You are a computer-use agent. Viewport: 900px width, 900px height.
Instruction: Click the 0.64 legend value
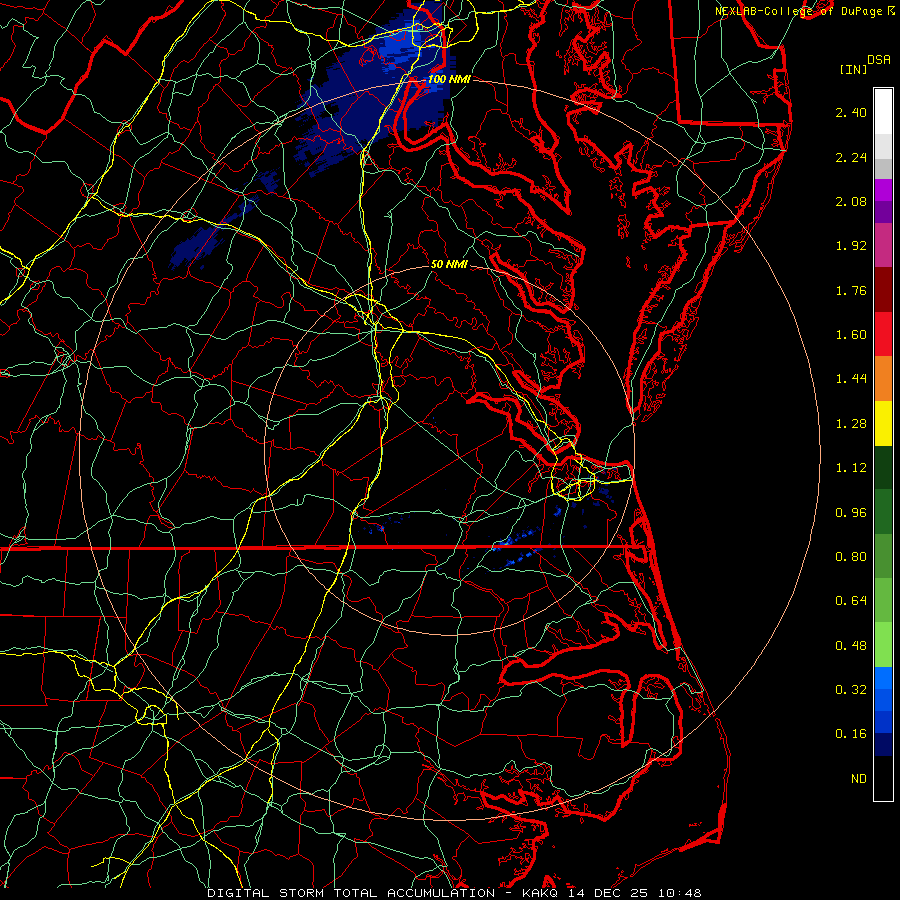[x=851, y=601]
